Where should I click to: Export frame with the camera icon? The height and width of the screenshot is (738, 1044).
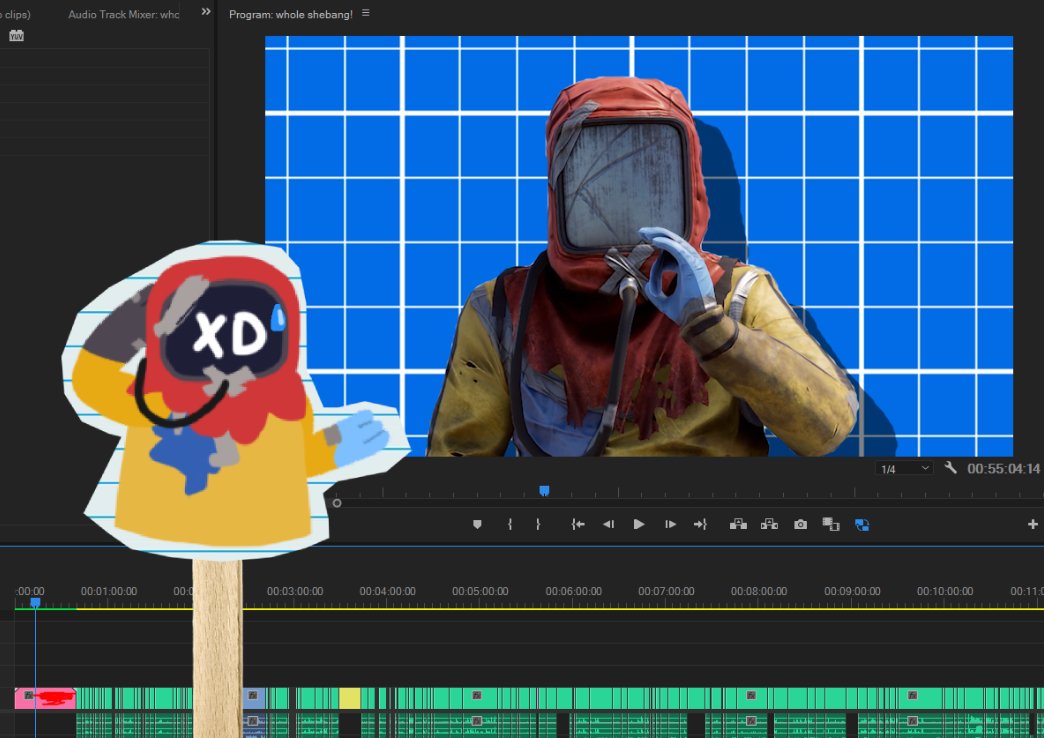coord(800,525)
